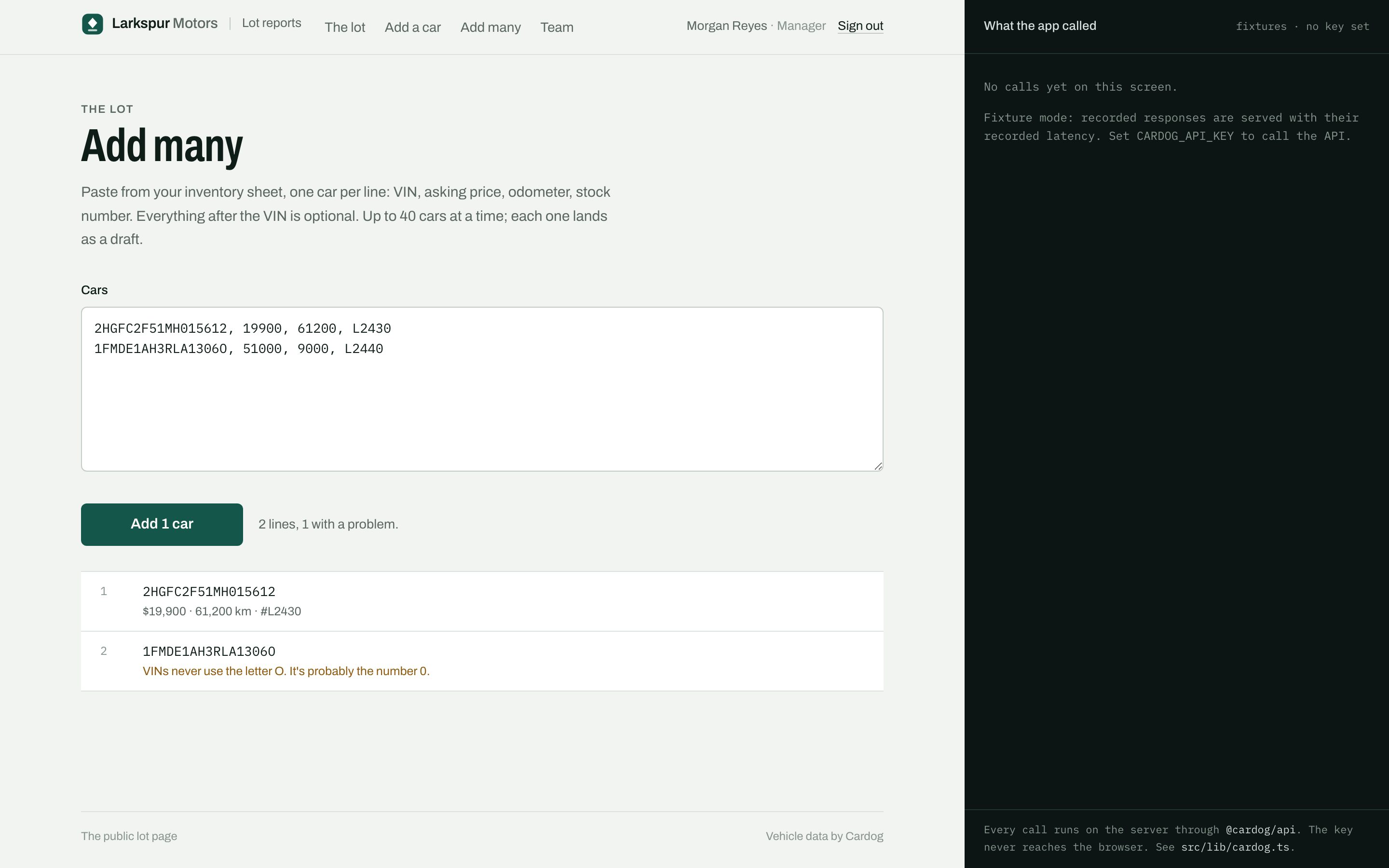The width and height of the screenshot is (1389, 868).
Task: Follow the Vehicle data by Cardog link
Action: point(824,836)
